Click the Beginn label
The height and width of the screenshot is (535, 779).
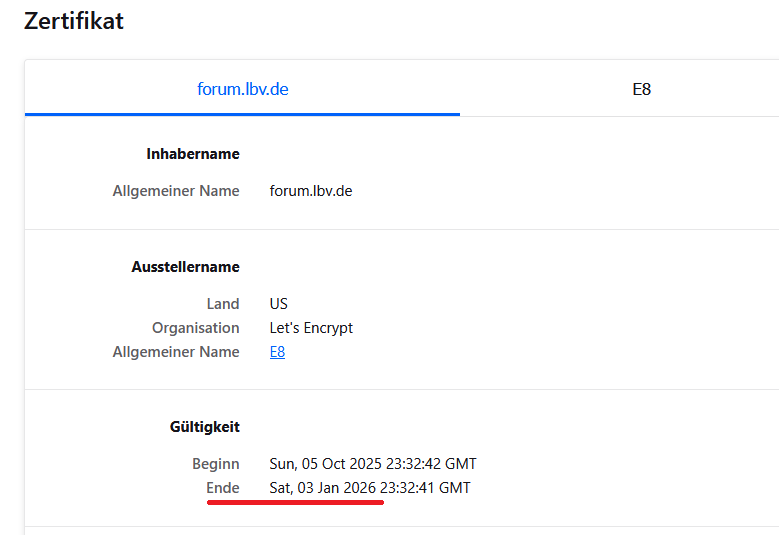click(x=215, y=464)
